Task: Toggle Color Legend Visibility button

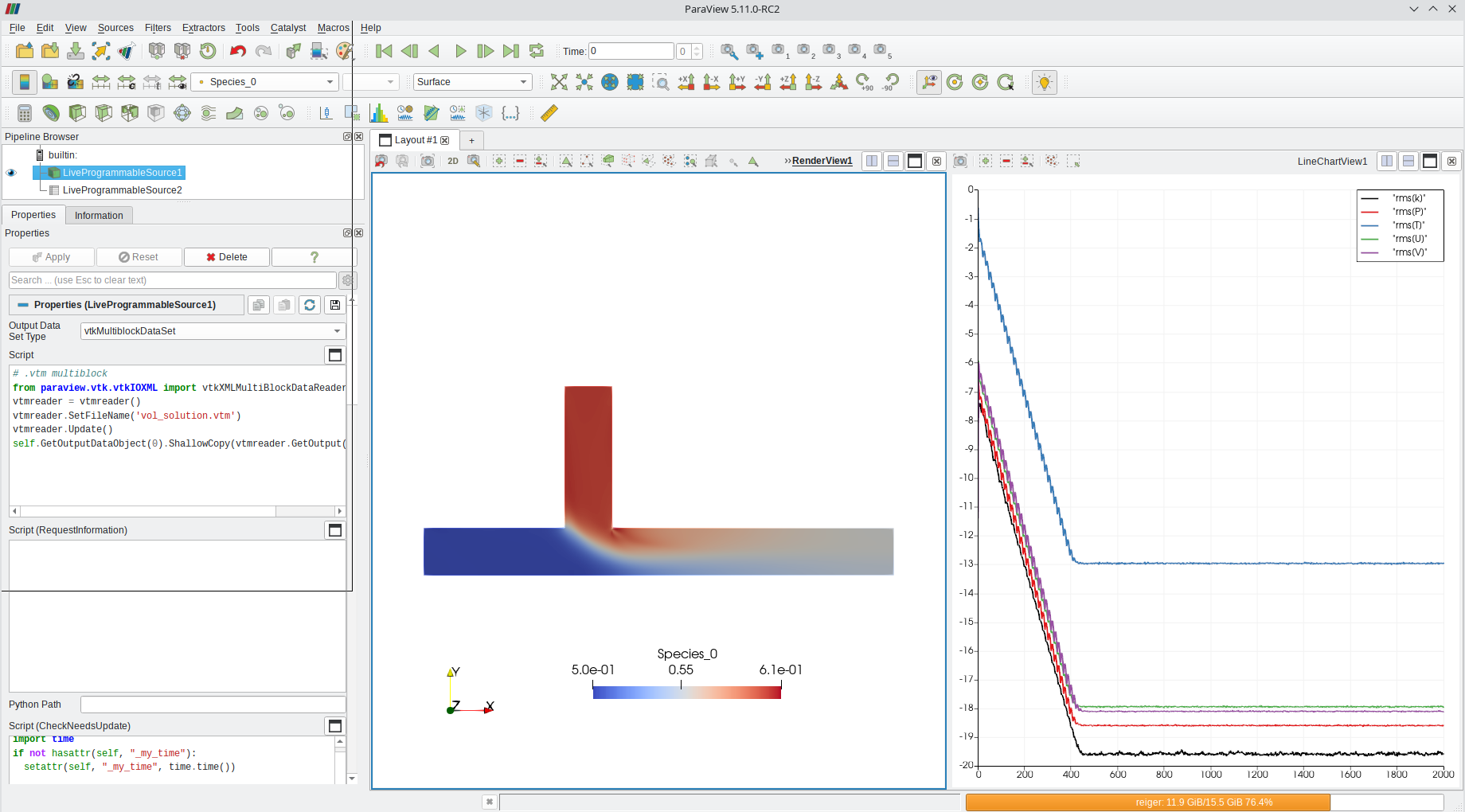Action: coord(25,82)
